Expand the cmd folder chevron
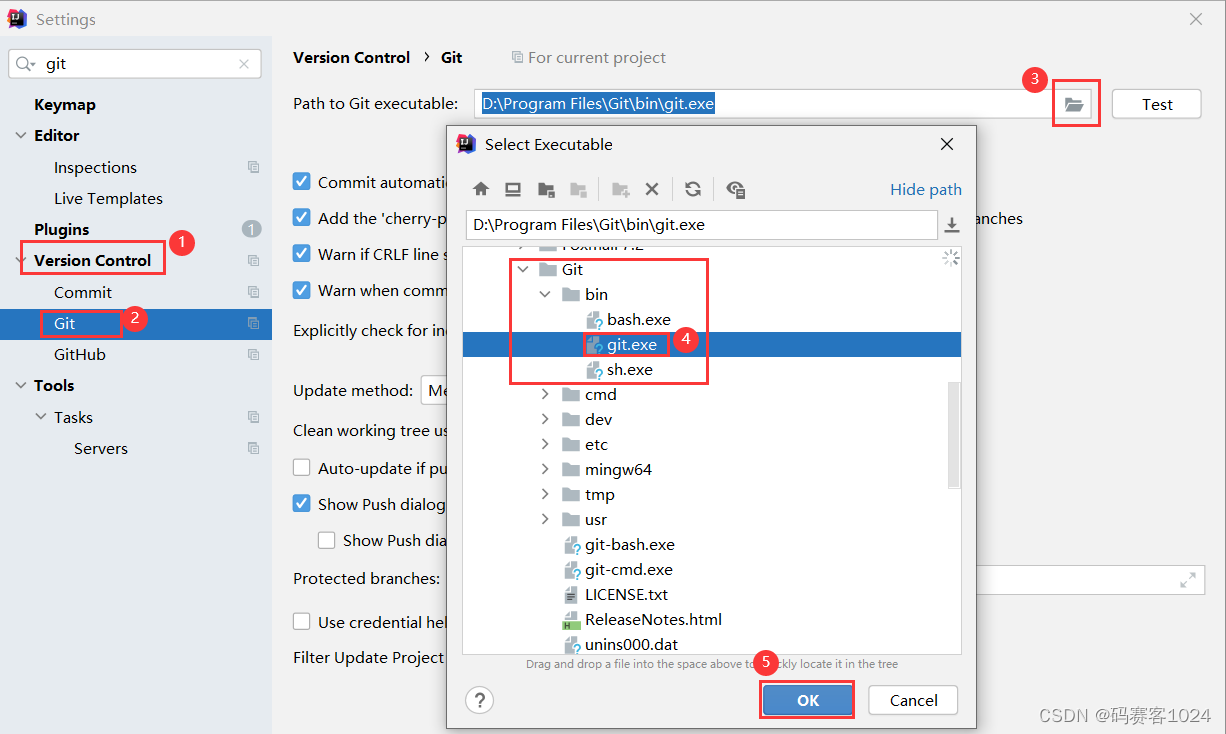The image size is (1226, 734). (x=545, y=394)
